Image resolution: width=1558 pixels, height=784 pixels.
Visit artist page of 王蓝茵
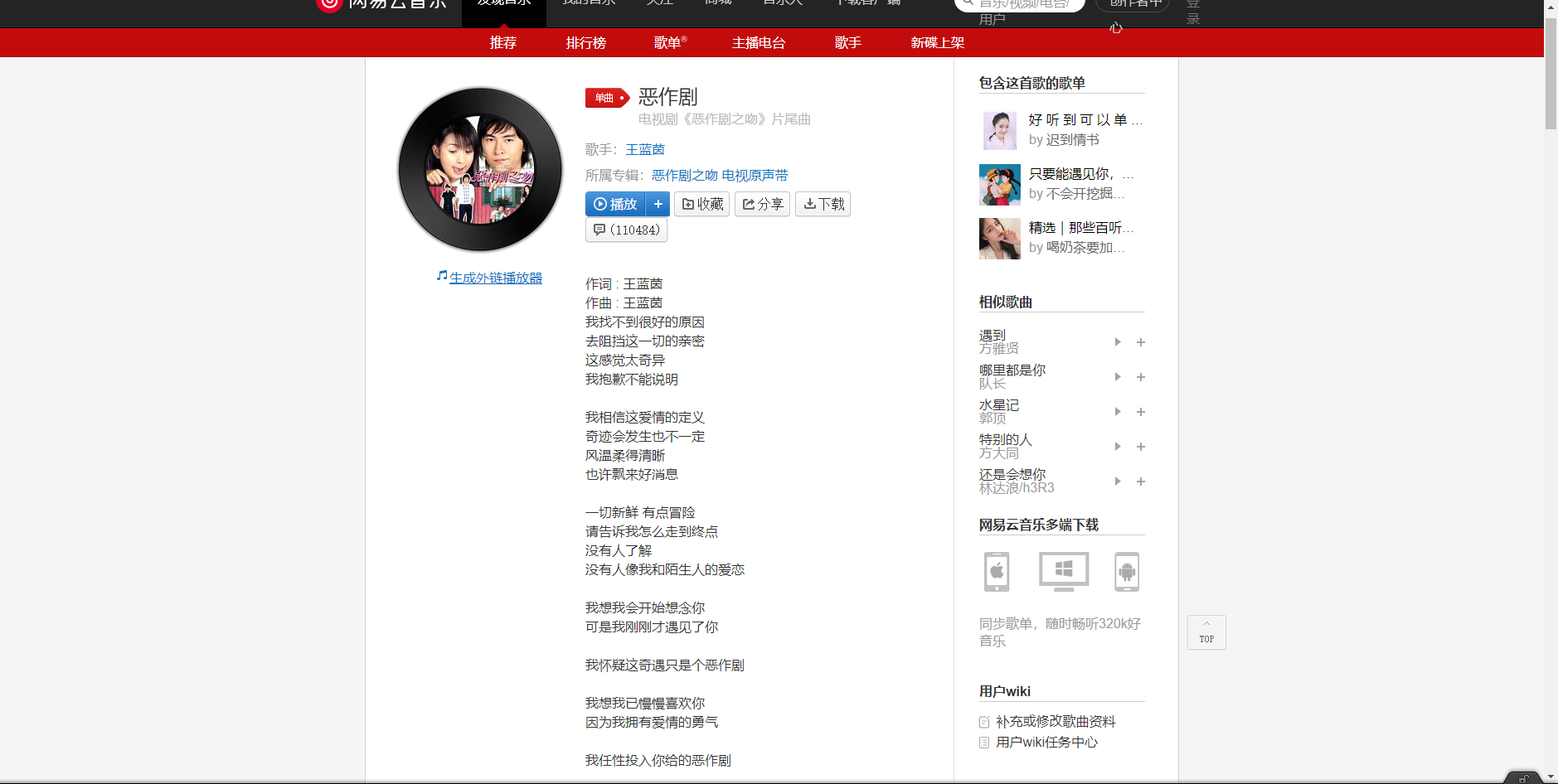tap(646, 149)
